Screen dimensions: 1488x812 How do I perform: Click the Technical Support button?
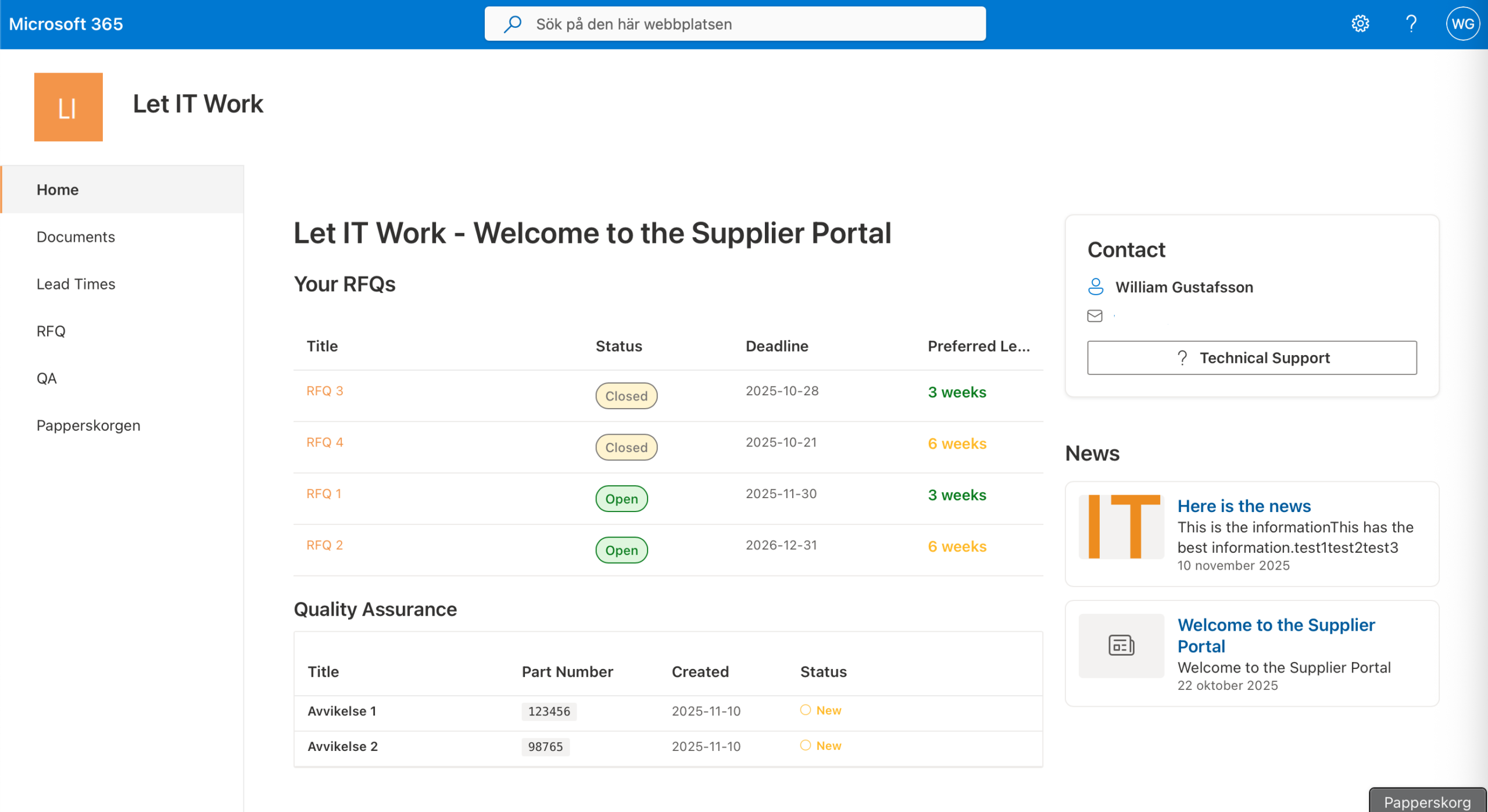tap(1251, 357)
